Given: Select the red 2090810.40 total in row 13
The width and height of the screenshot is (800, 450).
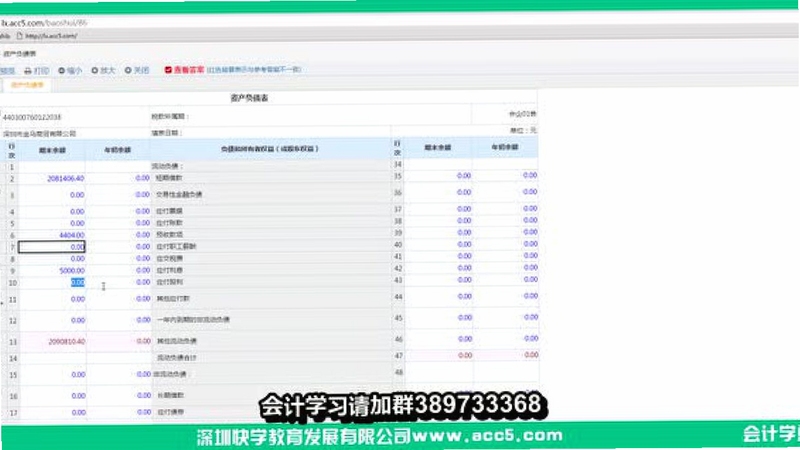Looking at the screenshot, I should tap(53, 341).
